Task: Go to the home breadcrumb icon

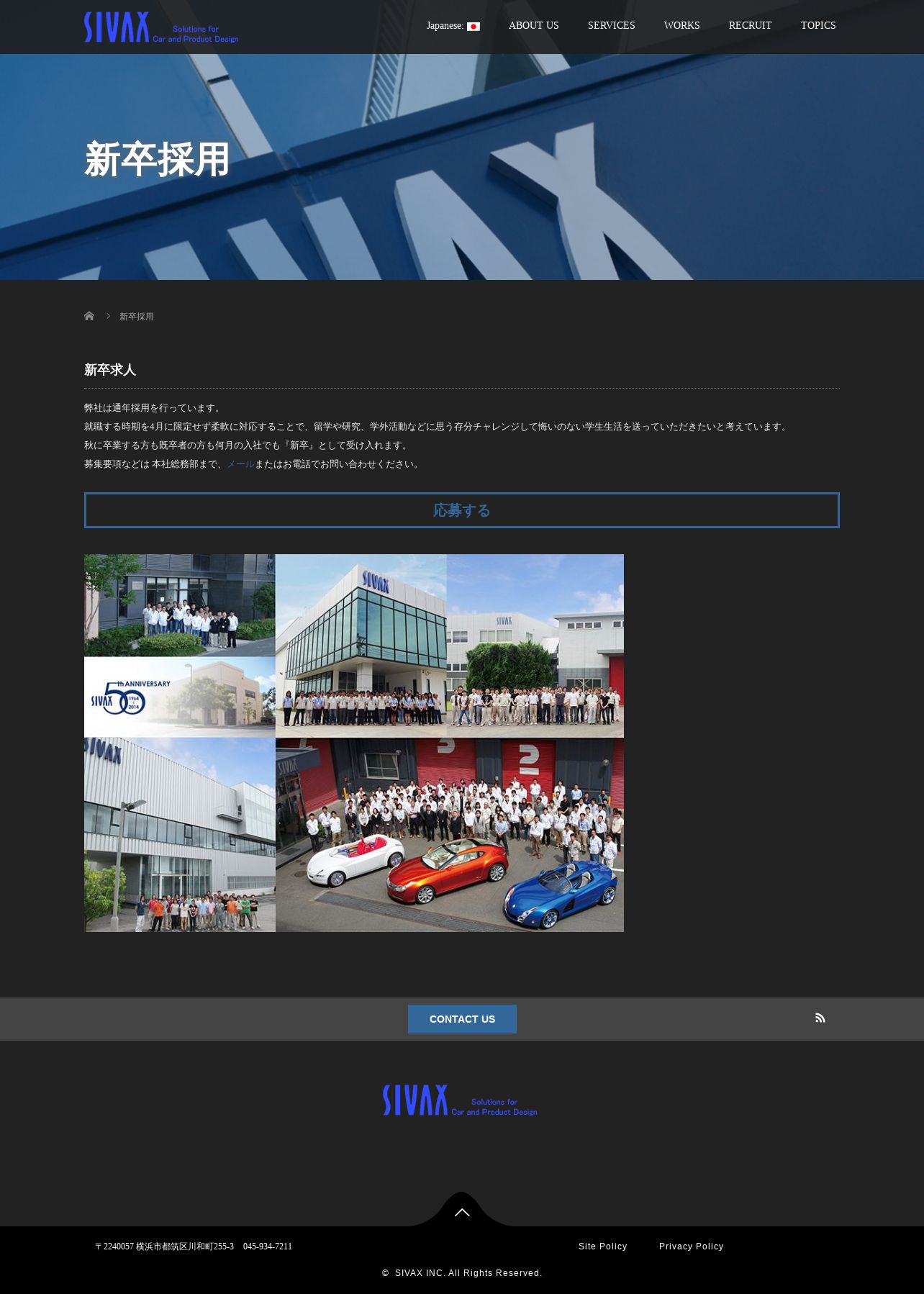Action: [x=89, y=316]
